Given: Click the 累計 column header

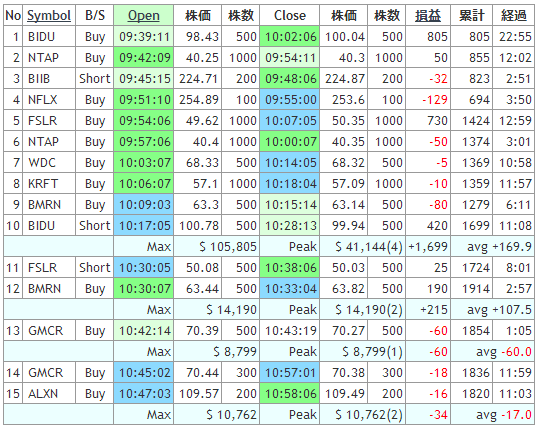Looking at the screenshot, I should click(472, 16).
